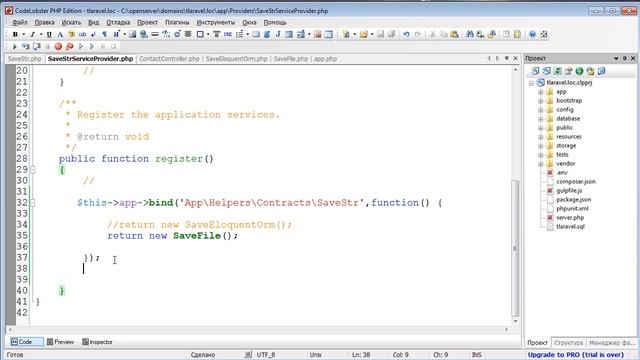Click the clear breakpoints red icon
640x360 pixels.
(x=69, y=47)
